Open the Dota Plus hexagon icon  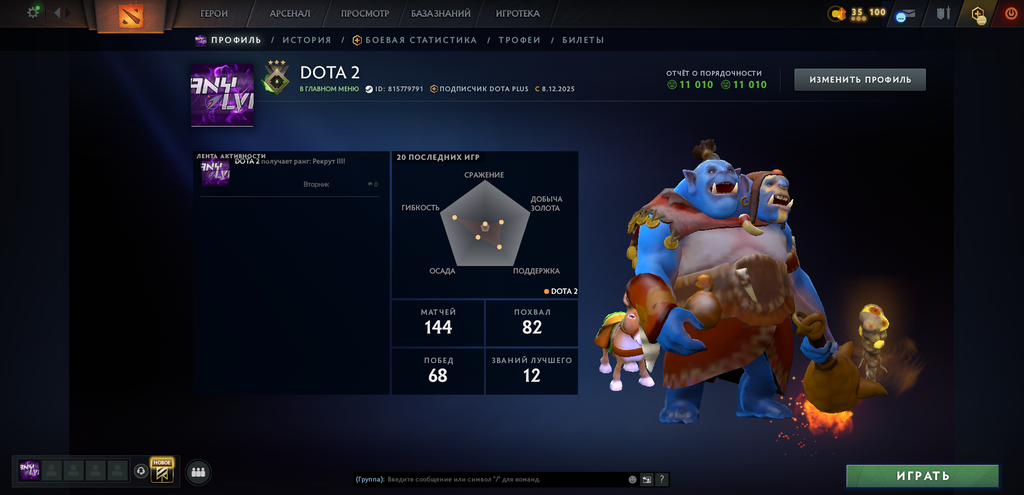click(x=978, y=14)
